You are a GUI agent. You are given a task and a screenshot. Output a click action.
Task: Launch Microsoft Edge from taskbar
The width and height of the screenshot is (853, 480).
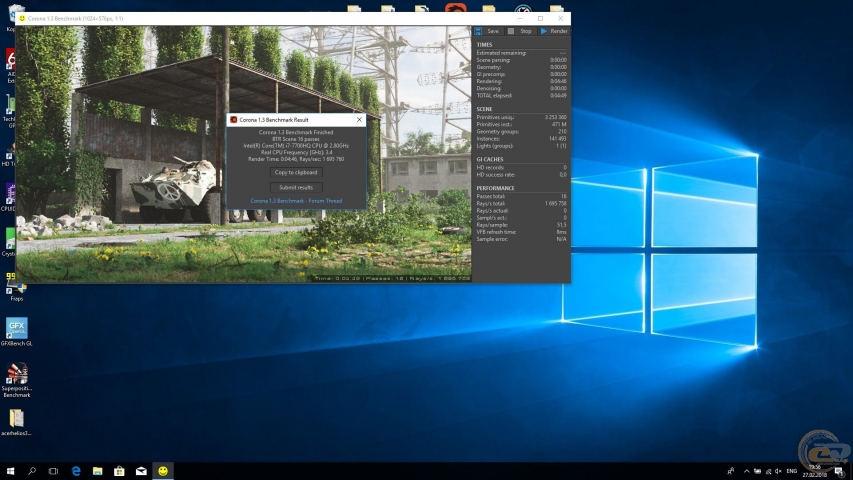pyautogui.click(x=76, y=471)
